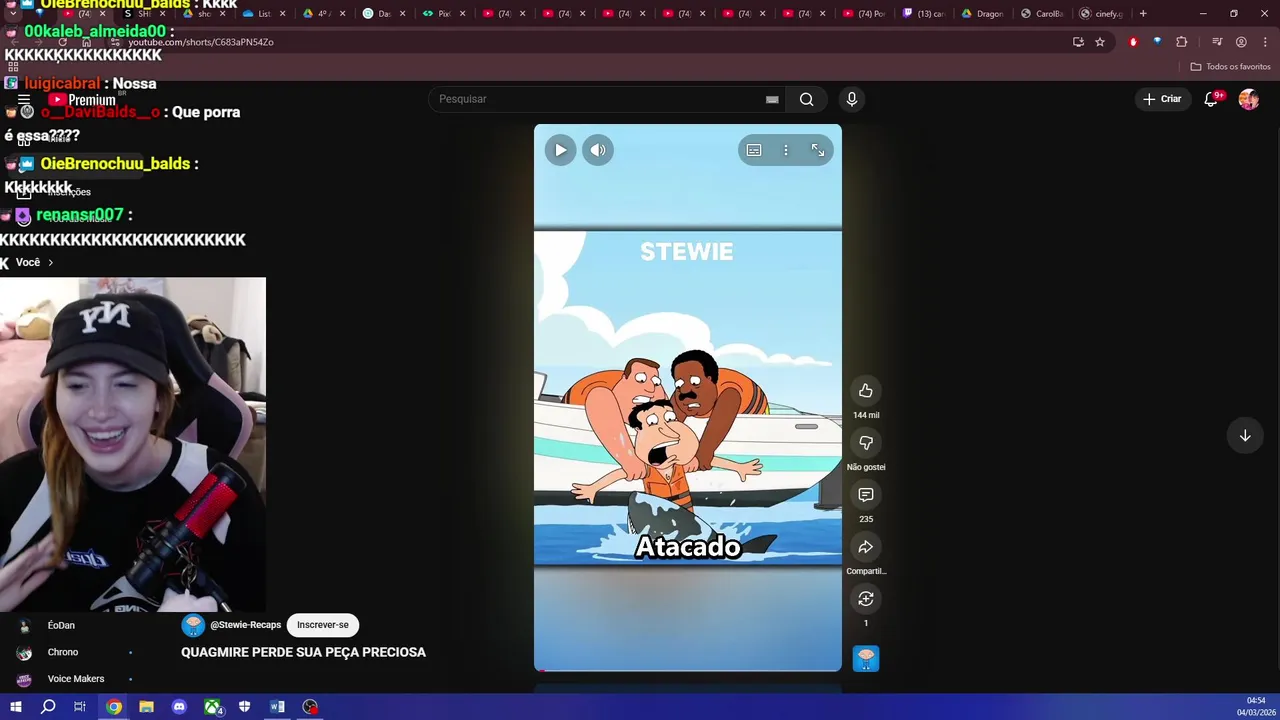The height and width of the screenshot is (720, 1280).
Task: Open Microsoft Word from the taskbar
Action: 277,707
